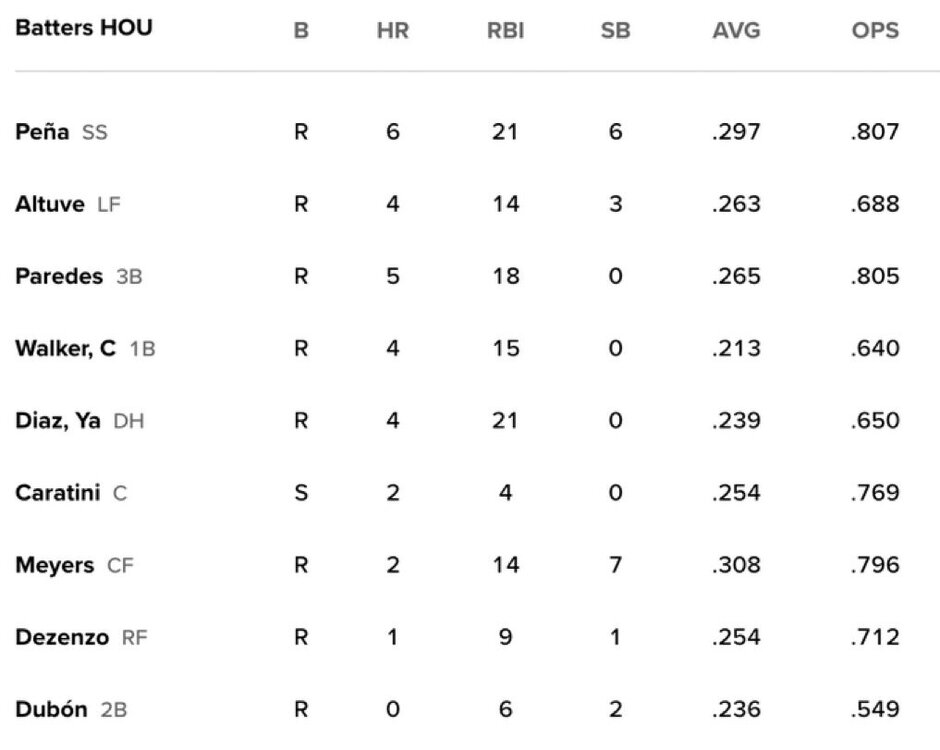Click Dubón's .549 OPS cell
Image resolution: width=940 pixels, height=750 pixels.
pyautogui.click(x=875, y=709)
